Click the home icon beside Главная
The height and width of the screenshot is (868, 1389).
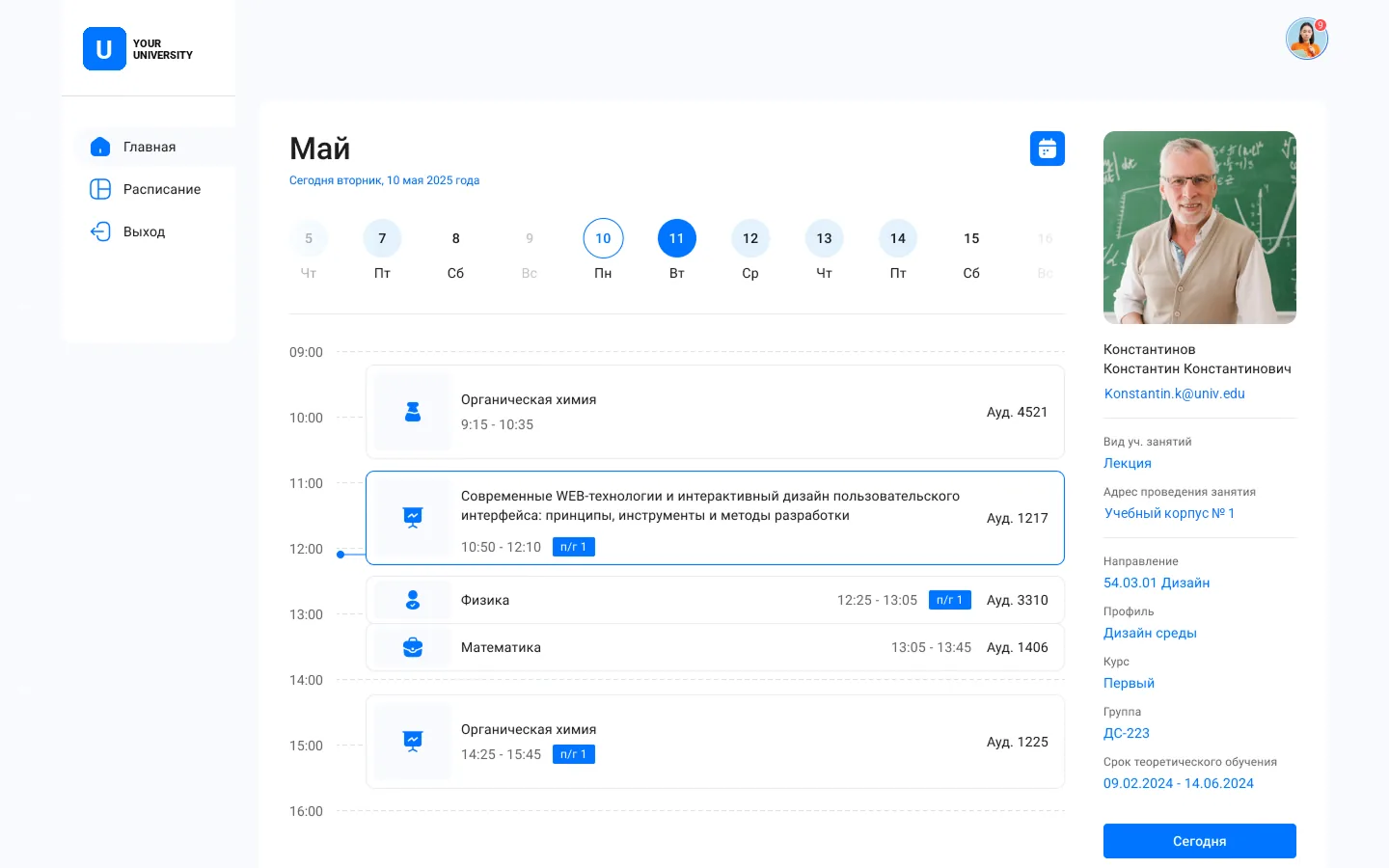[100, 147]
